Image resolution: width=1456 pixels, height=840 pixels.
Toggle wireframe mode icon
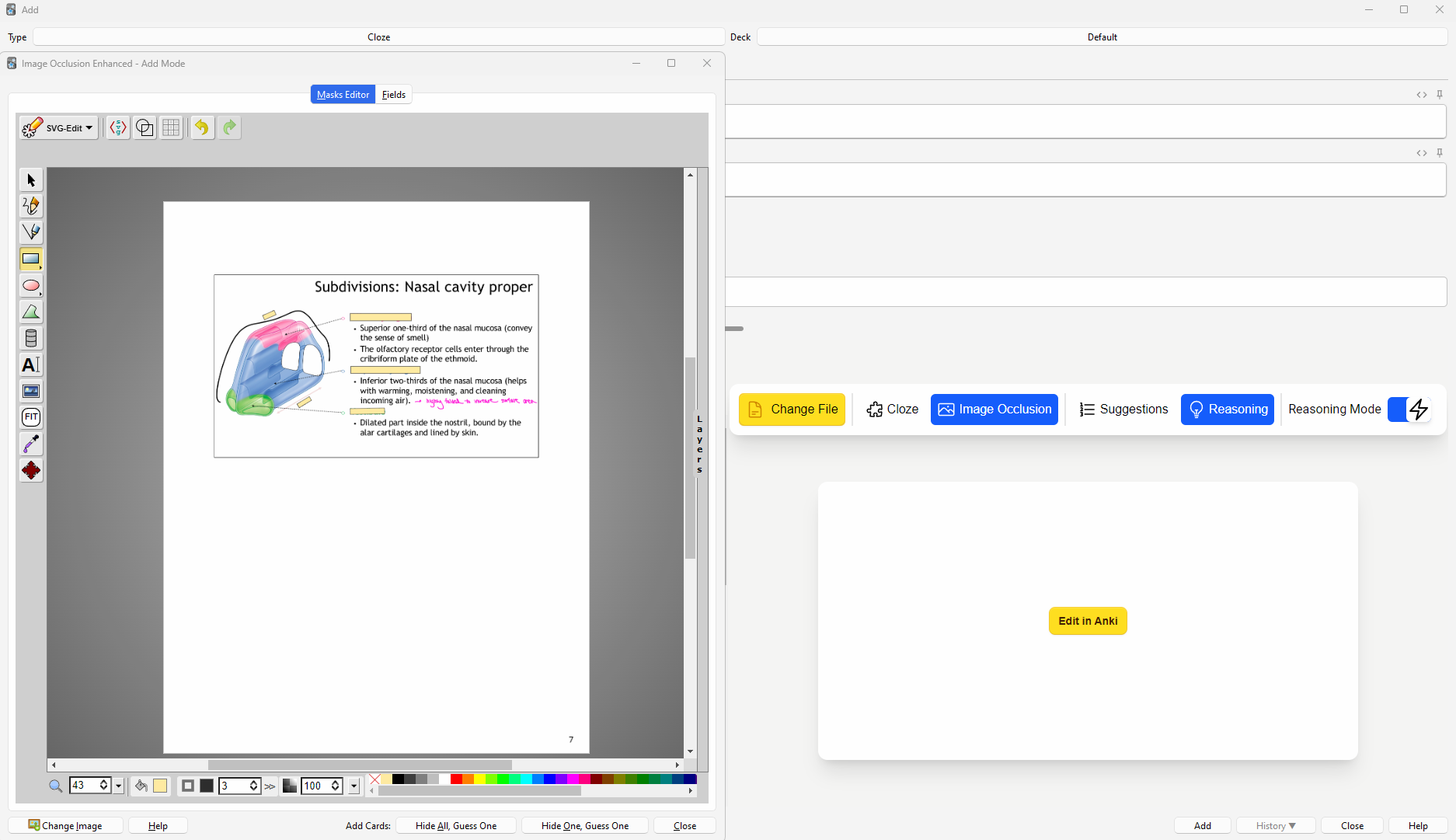tap(145, 127)
